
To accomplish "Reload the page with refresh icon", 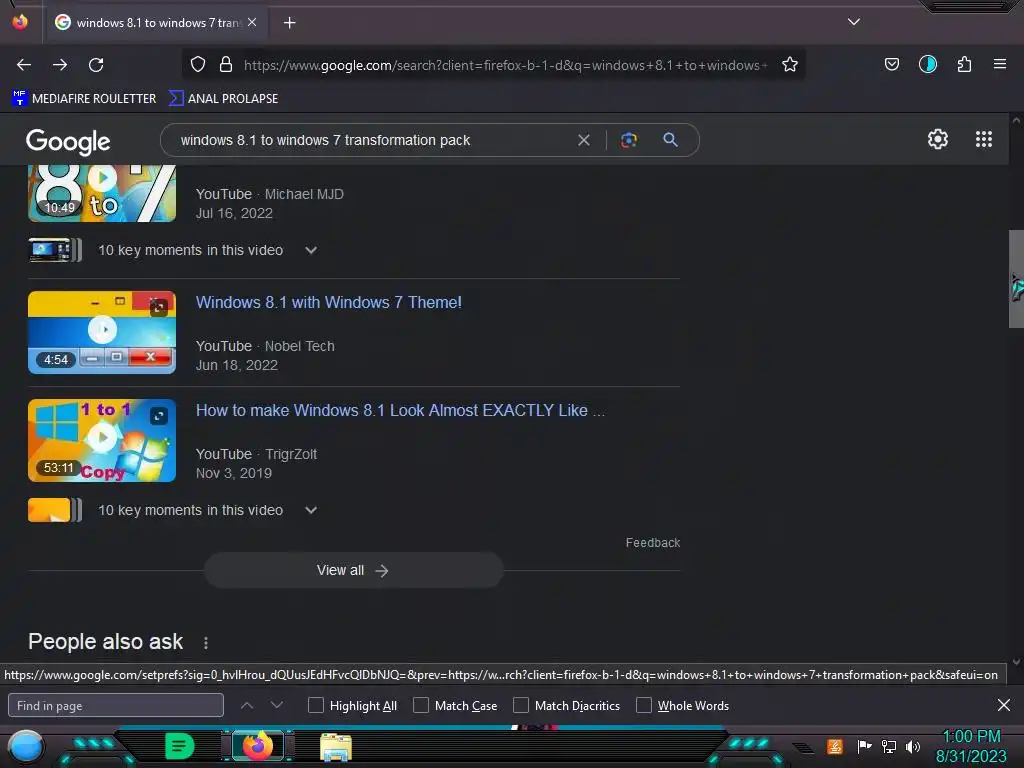I will point(96,65).
